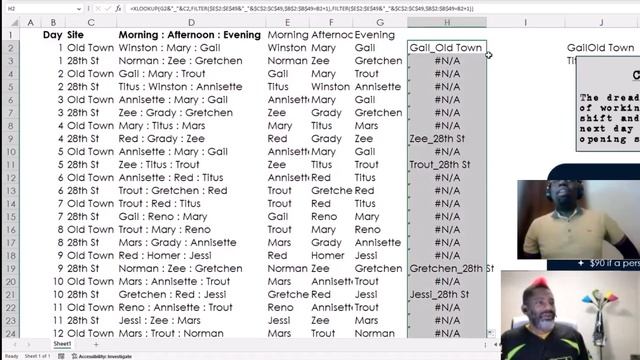Click Accessibility: Investigate in status bar

click(x=102, y=356)
